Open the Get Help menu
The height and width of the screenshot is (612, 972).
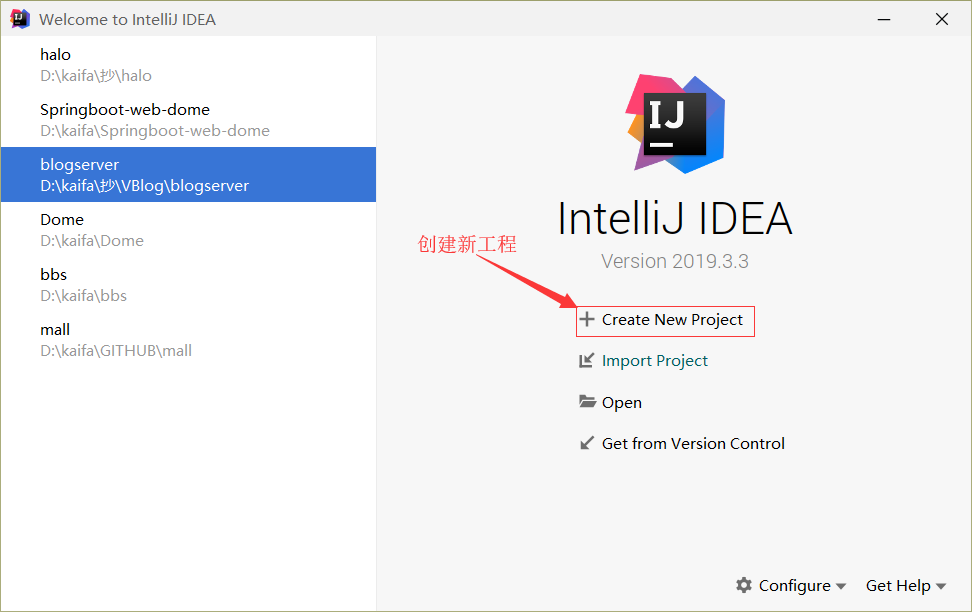click(x=898, y=585)
